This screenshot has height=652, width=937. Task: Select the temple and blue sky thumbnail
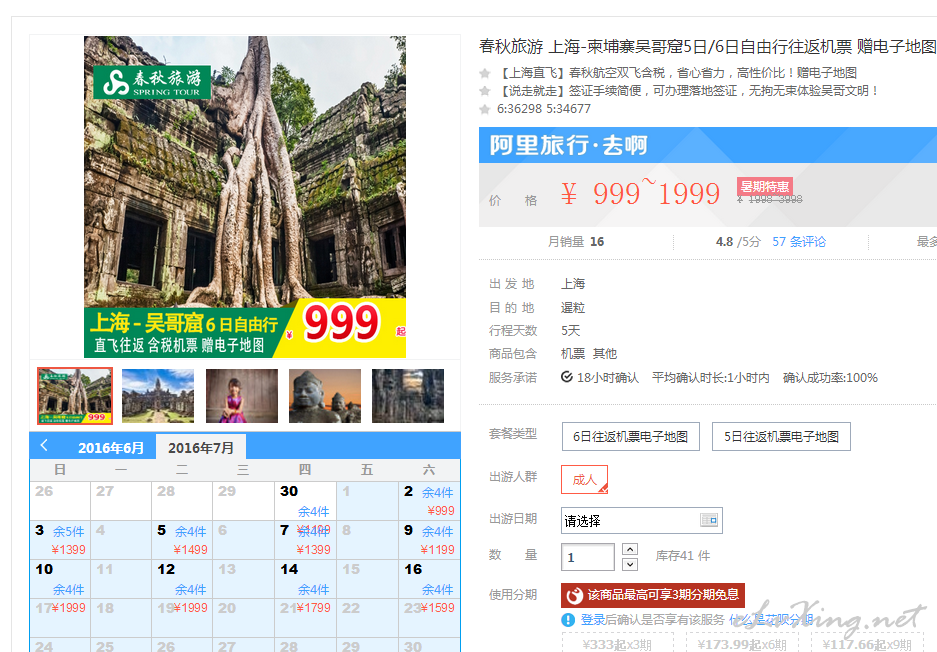coord(158,396)
